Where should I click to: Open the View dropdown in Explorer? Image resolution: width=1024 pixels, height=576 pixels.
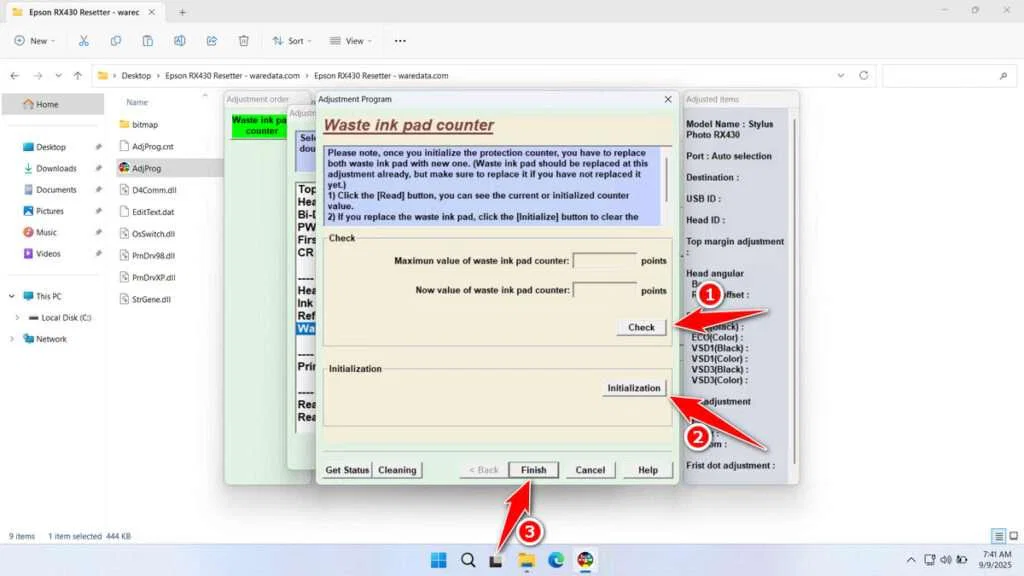click(x=351, y=41)
